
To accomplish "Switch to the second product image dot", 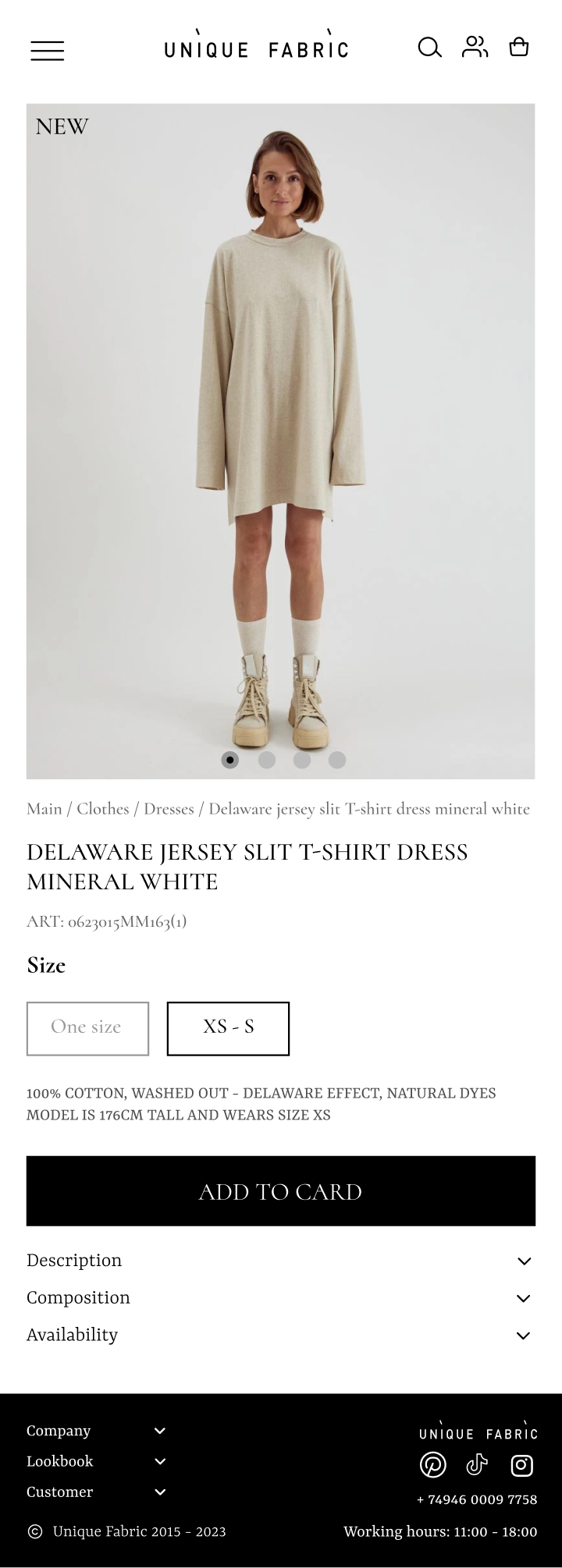I will coord(267,760).
